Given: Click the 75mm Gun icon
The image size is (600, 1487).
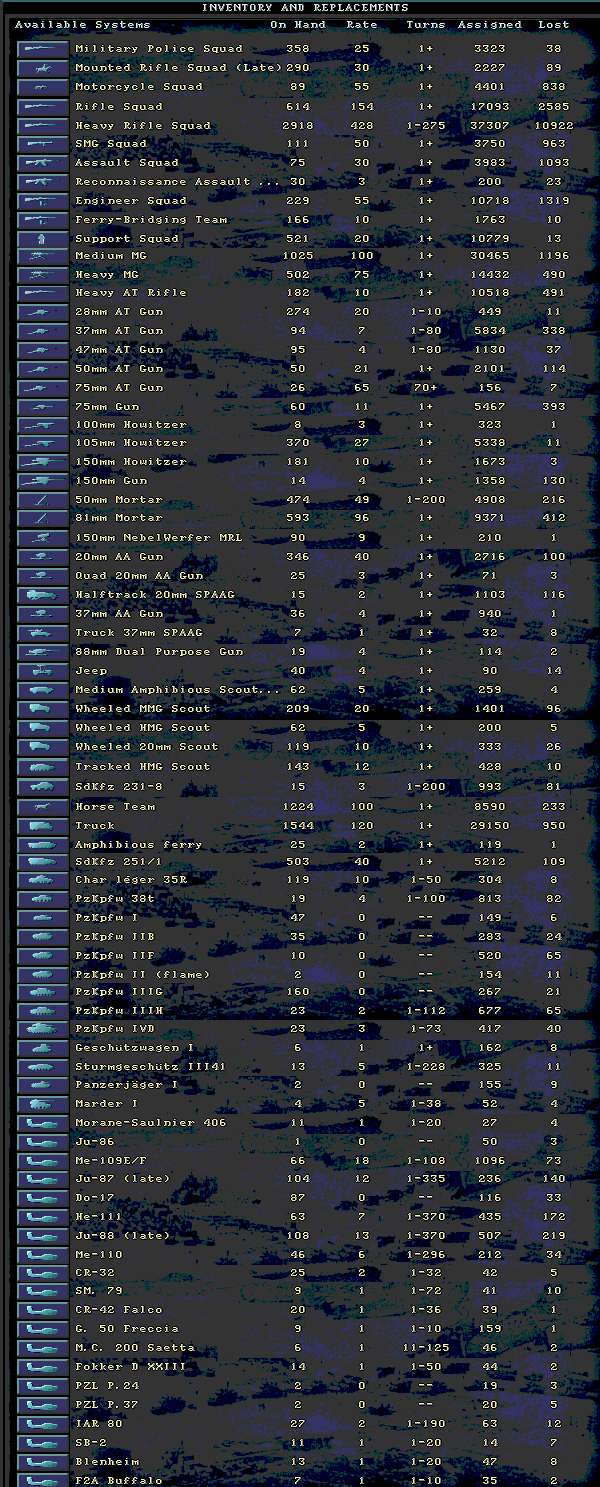Looking at the screenshot, I should (43, 406).
